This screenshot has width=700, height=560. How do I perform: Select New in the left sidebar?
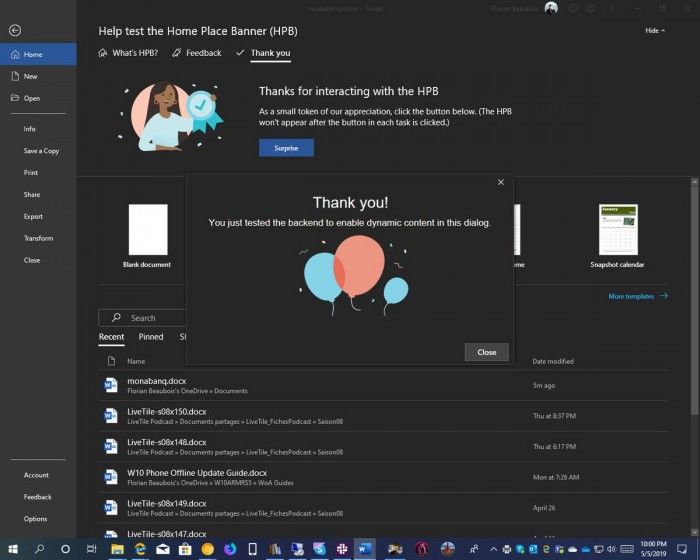38,76
